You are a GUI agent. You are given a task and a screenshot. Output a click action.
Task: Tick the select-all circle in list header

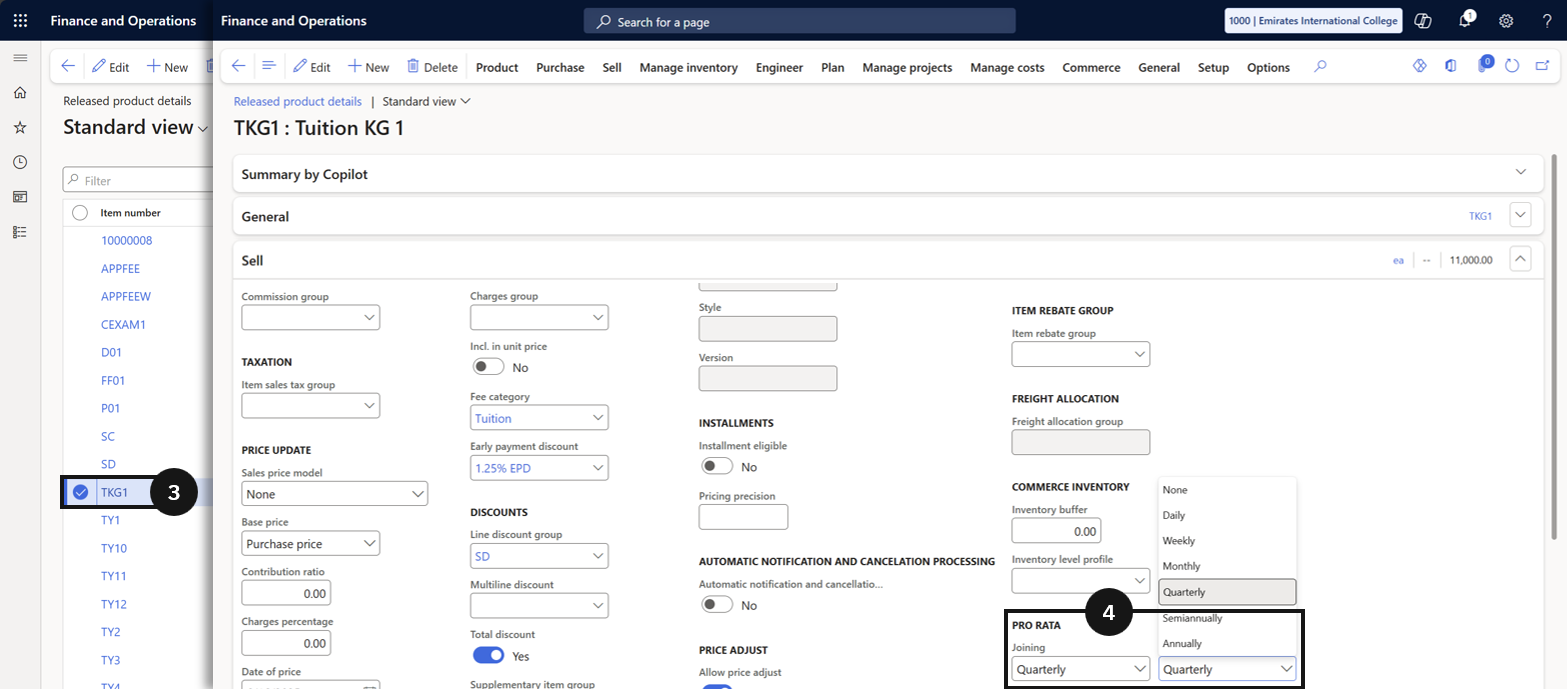click(80, 212)
